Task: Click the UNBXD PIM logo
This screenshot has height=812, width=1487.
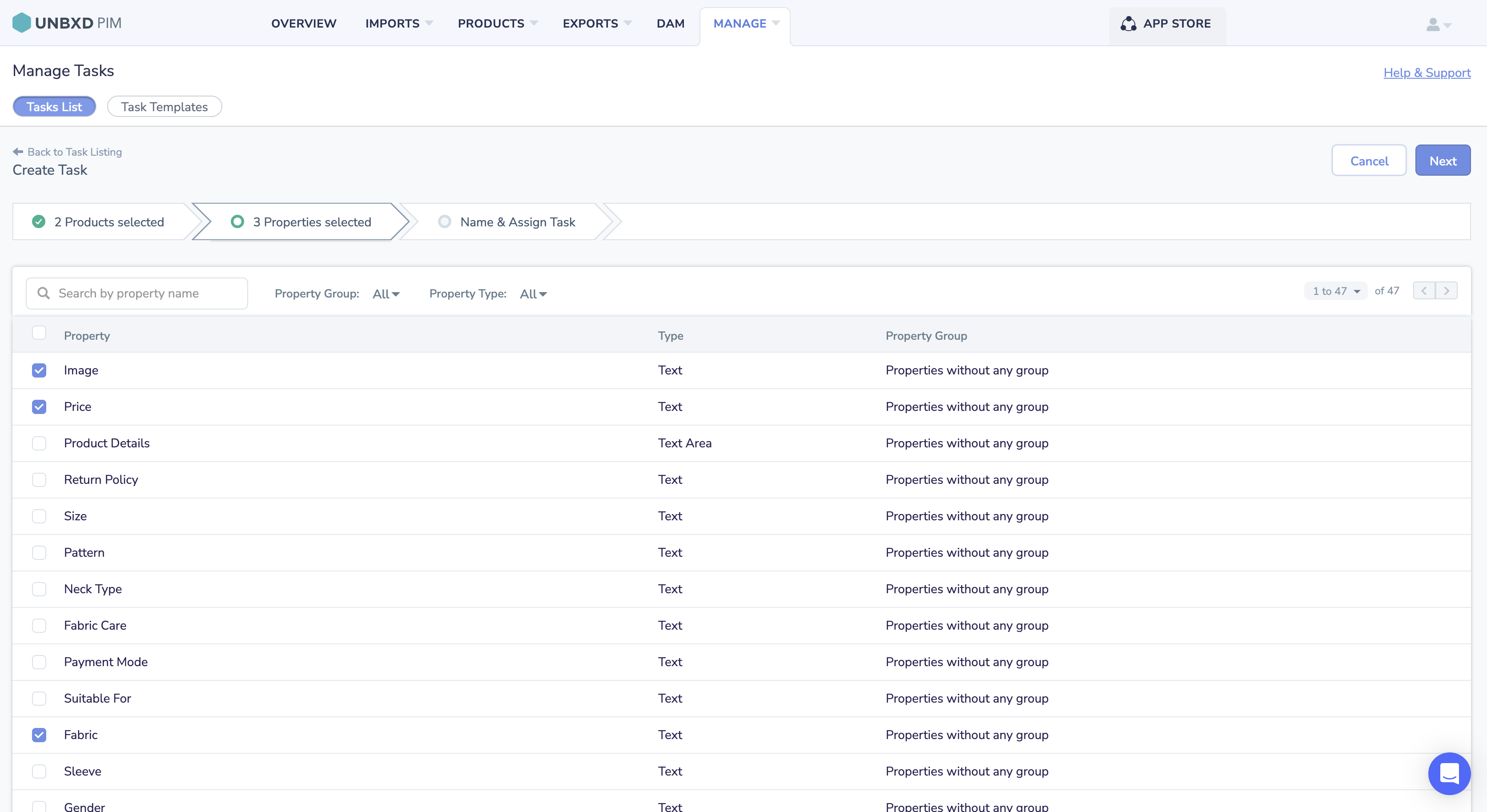Action: [x=67, y=23]
